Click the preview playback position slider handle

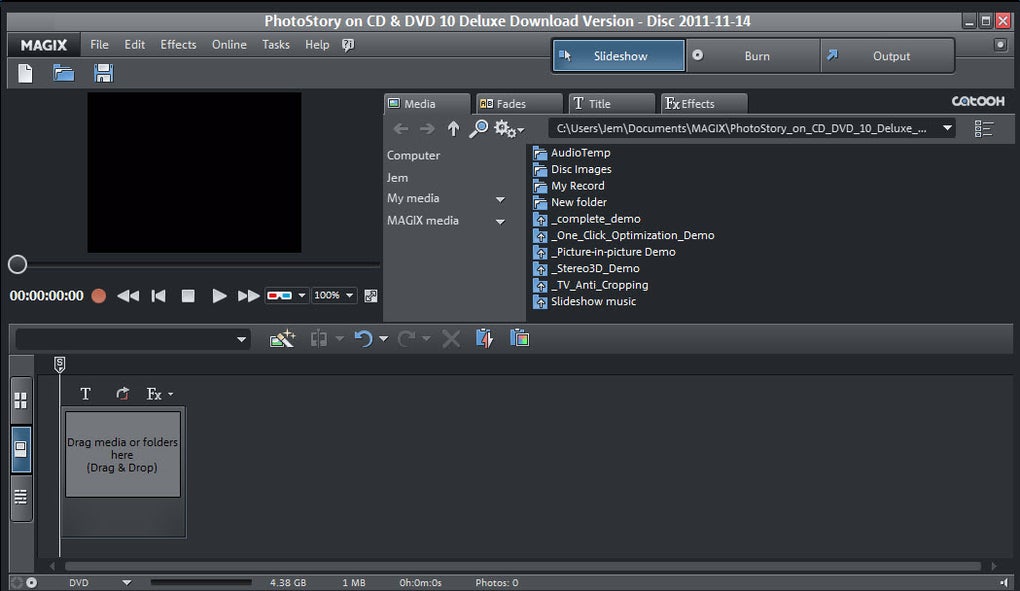click(17, 264)
